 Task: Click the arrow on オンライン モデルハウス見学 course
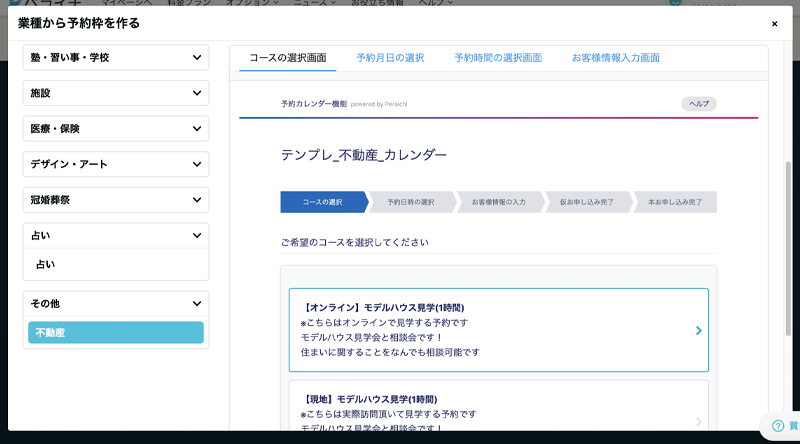click(698, 330)
